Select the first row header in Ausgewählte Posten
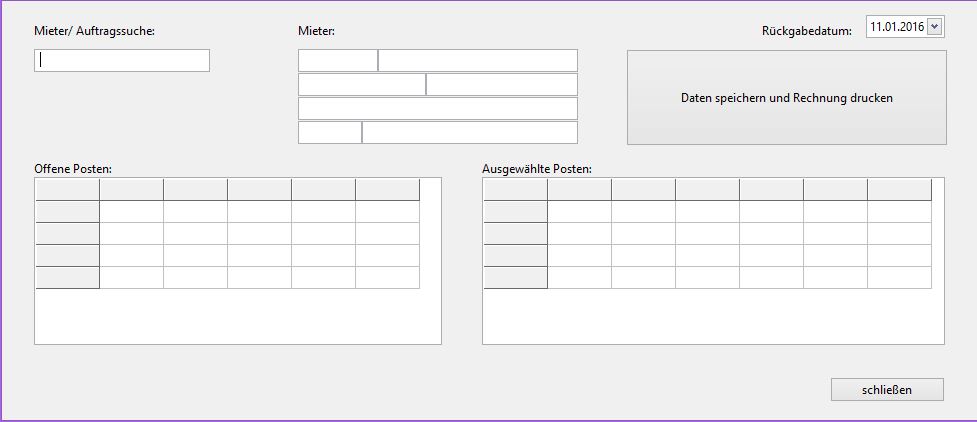 click(515, 211)
